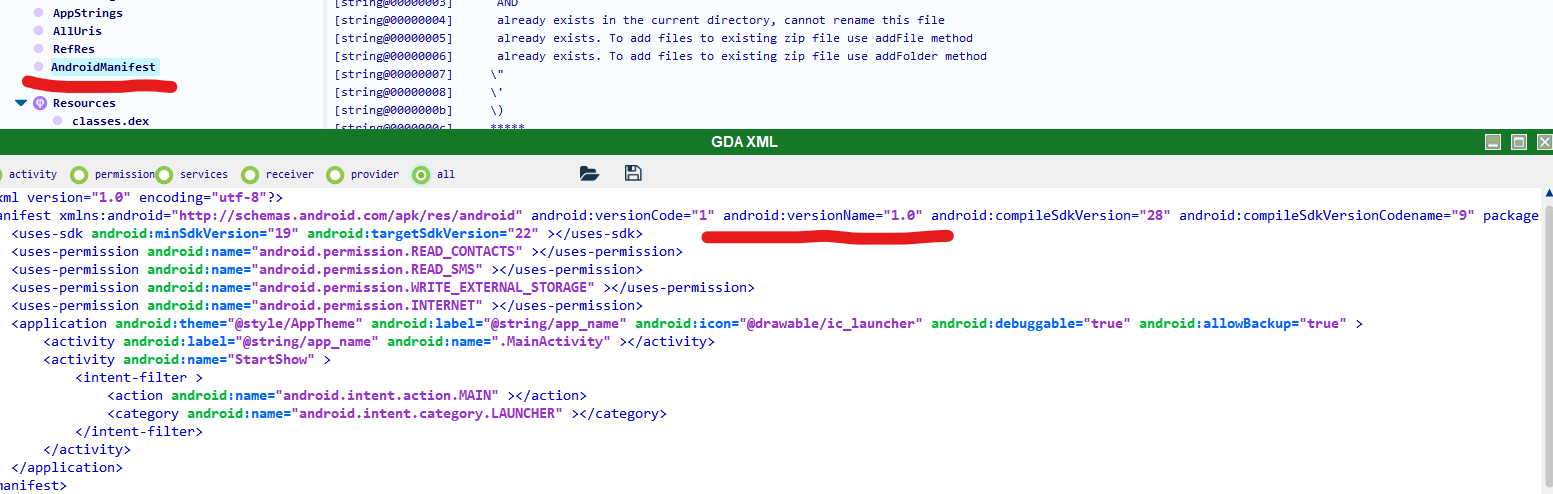Screen dimensions: 1553x494
Task: Click the bullet icon beside AllUris
Action: [39, 31]
